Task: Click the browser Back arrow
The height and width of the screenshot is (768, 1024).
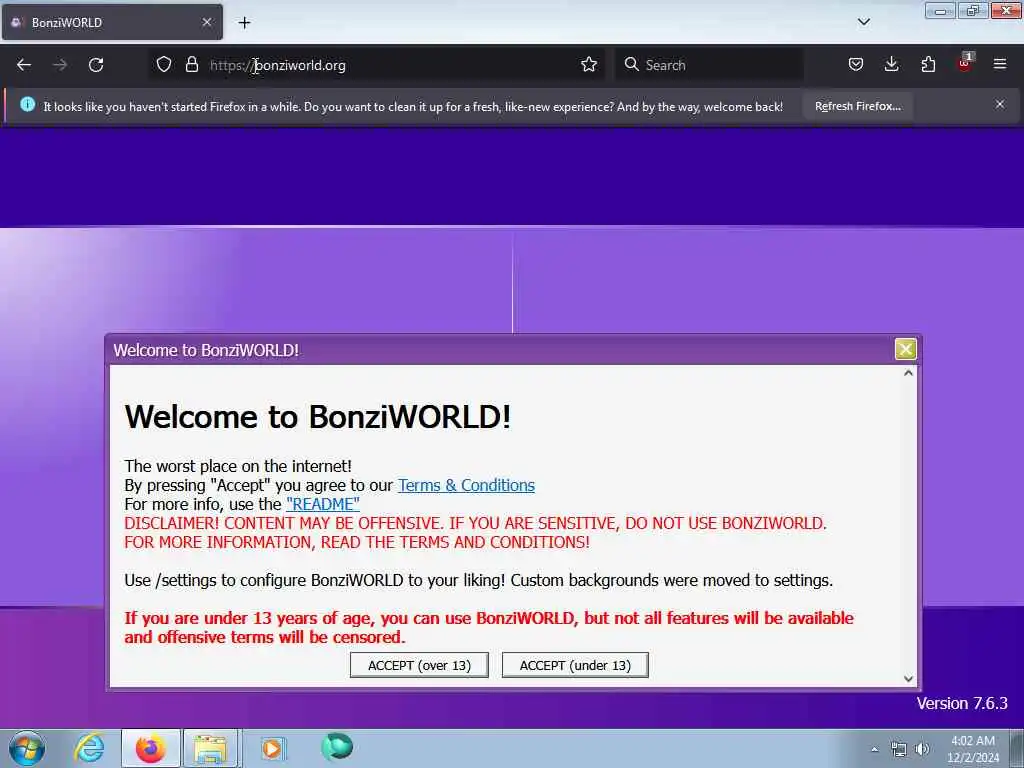Action: click(24, 65)
